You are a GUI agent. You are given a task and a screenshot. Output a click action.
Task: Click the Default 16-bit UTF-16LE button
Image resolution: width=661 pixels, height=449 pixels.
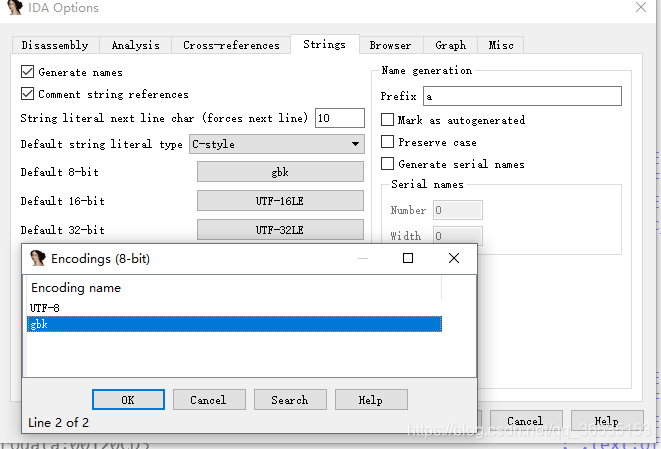click(280, 201)
